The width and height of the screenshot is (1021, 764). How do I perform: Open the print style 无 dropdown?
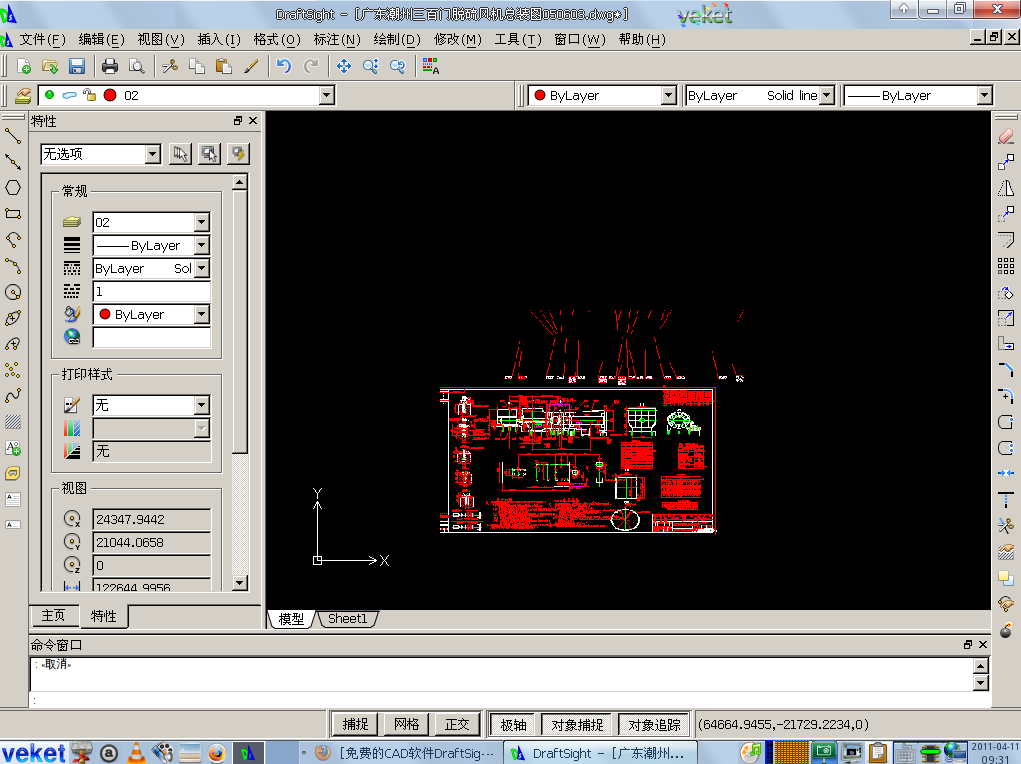pos(202,405)
